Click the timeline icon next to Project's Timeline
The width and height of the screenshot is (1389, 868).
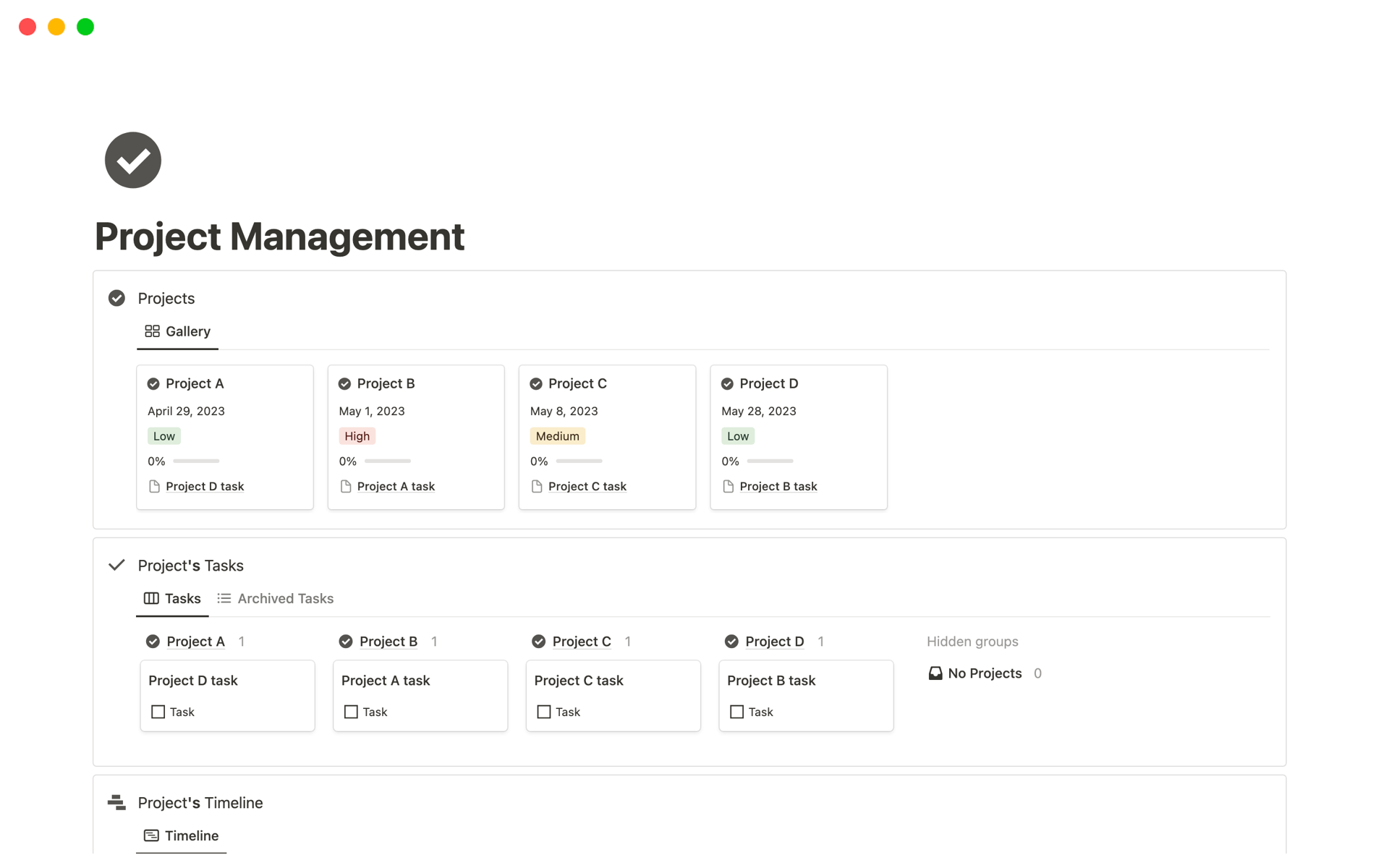[116, 802]
